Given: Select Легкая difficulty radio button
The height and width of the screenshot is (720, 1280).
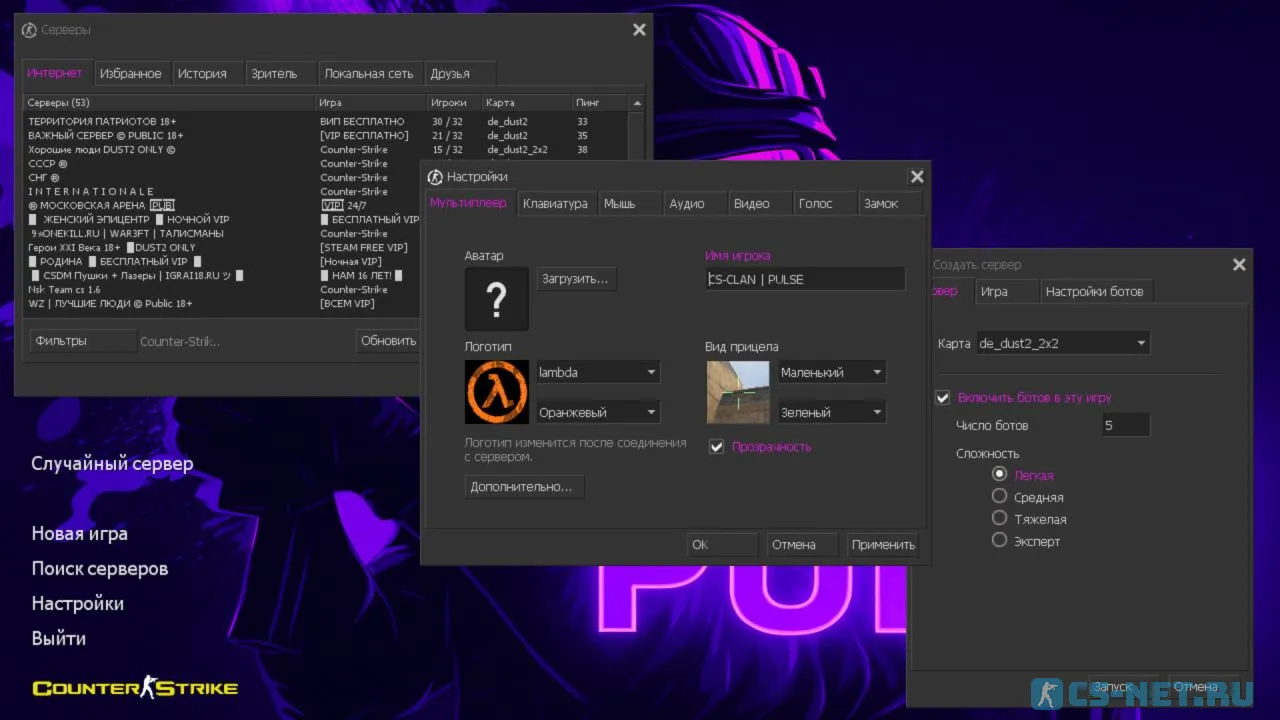Looking at the screenshot, I should pyautogui.click(x=999, y=474).
